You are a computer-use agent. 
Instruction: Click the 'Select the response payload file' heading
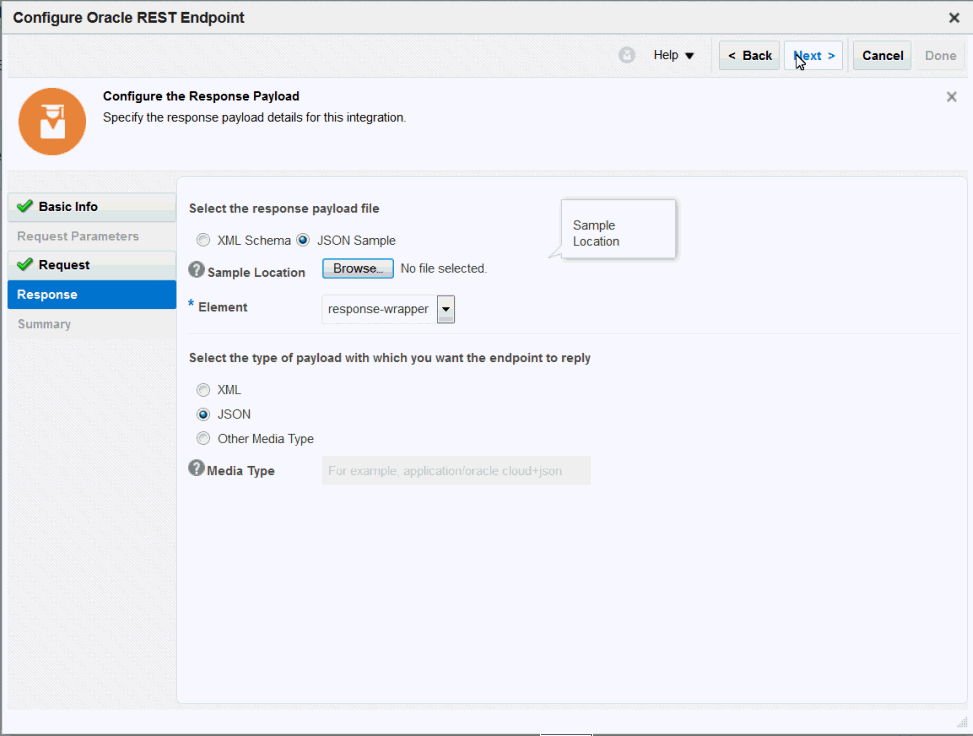pyautogui.click(x=284, y=209)
